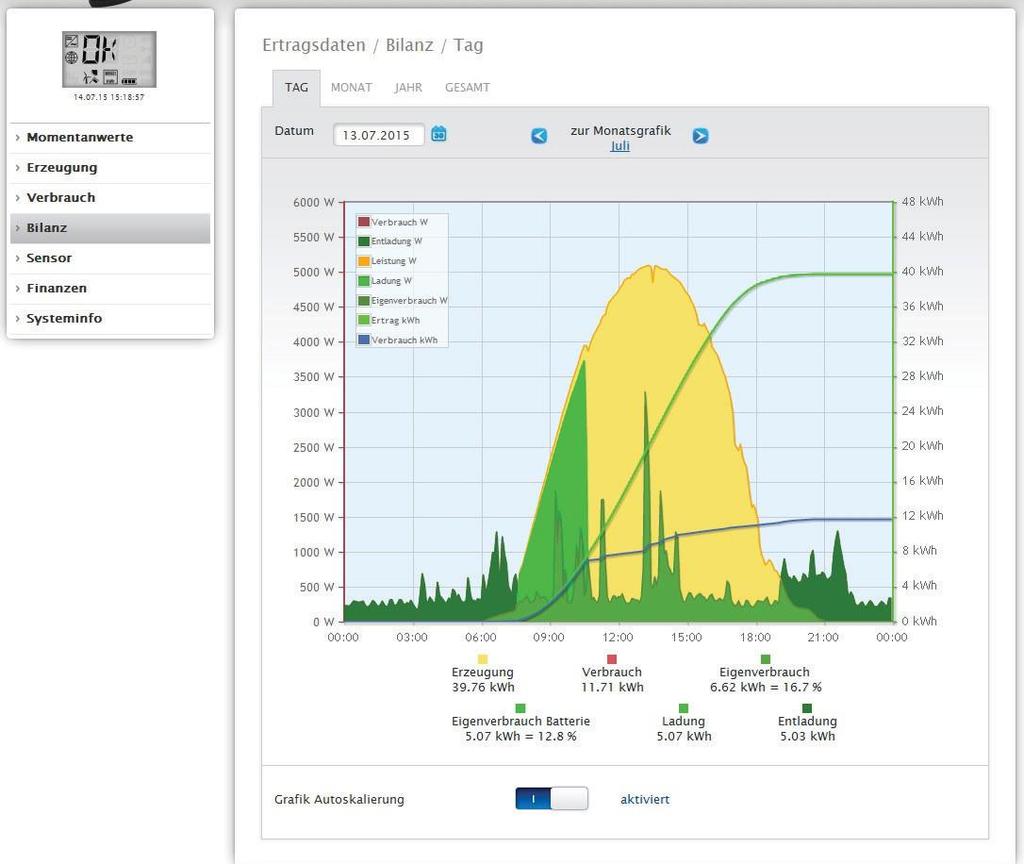The image size is (1024, 864).
Task: Toggle the Grafik Autoskalierung switch
Action: click(551, 799)
